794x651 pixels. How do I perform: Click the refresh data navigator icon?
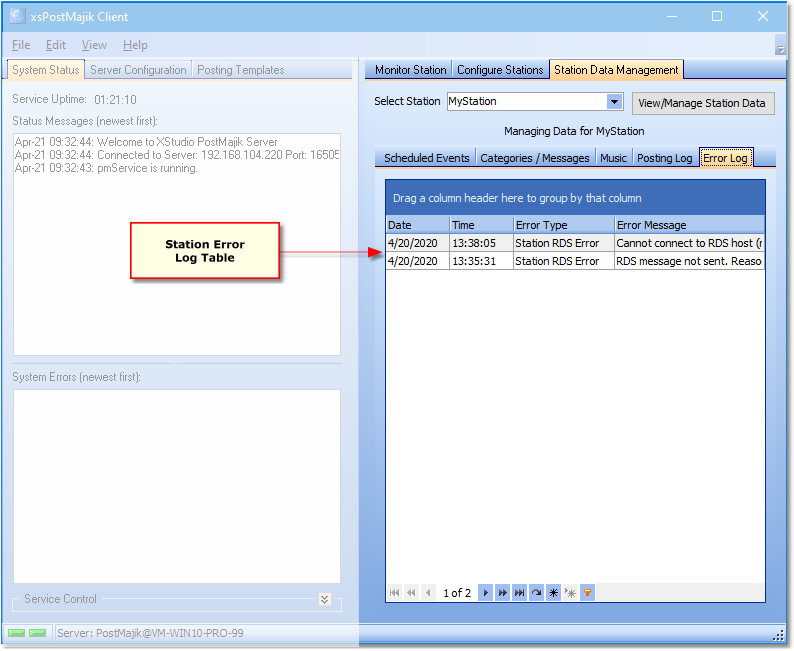tap(536, 592)
